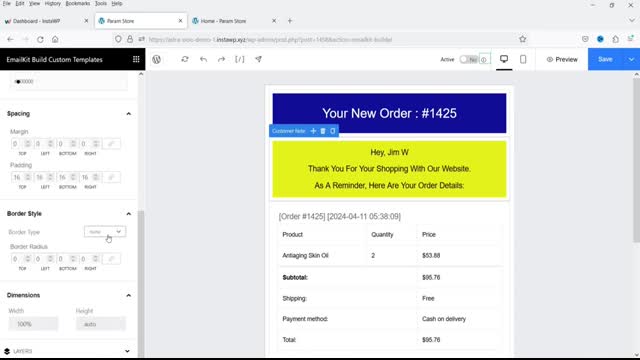640x360 pixels.
Task: Bookmark this page with star icon
Action: tap(522, 39)
